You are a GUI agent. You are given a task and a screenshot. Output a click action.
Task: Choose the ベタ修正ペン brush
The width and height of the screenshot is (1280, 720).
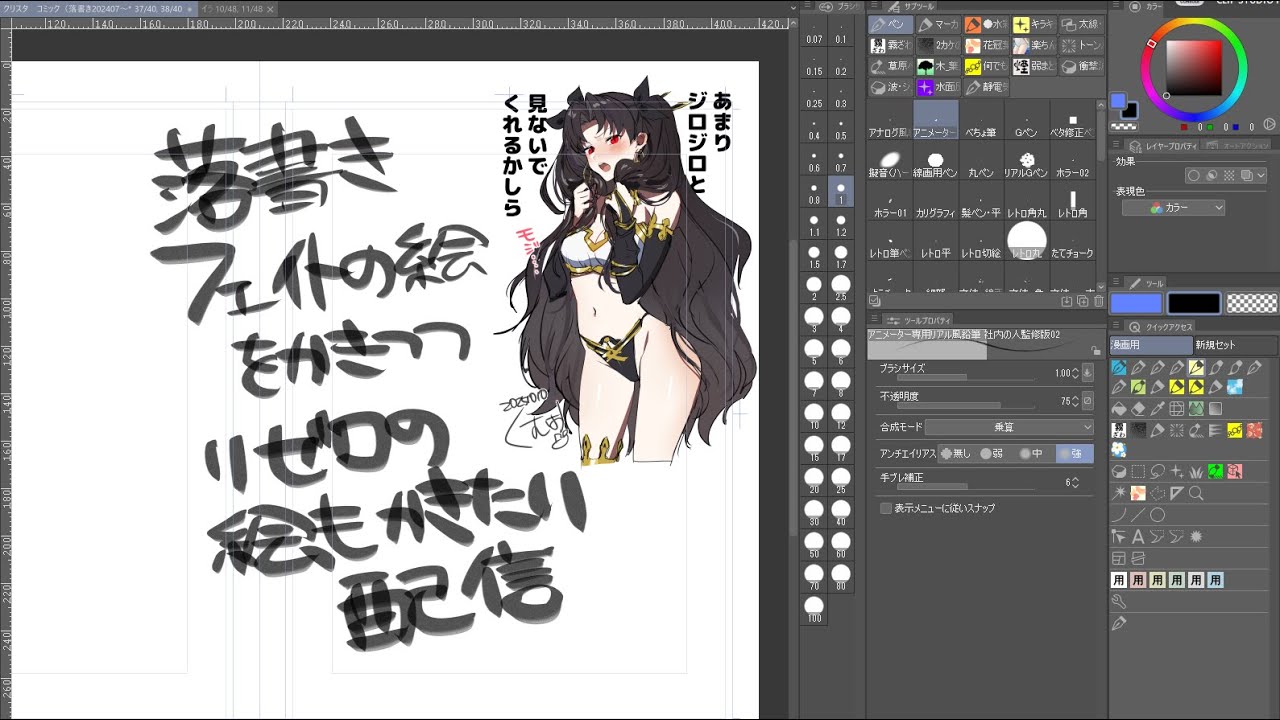pos(1073,119)
